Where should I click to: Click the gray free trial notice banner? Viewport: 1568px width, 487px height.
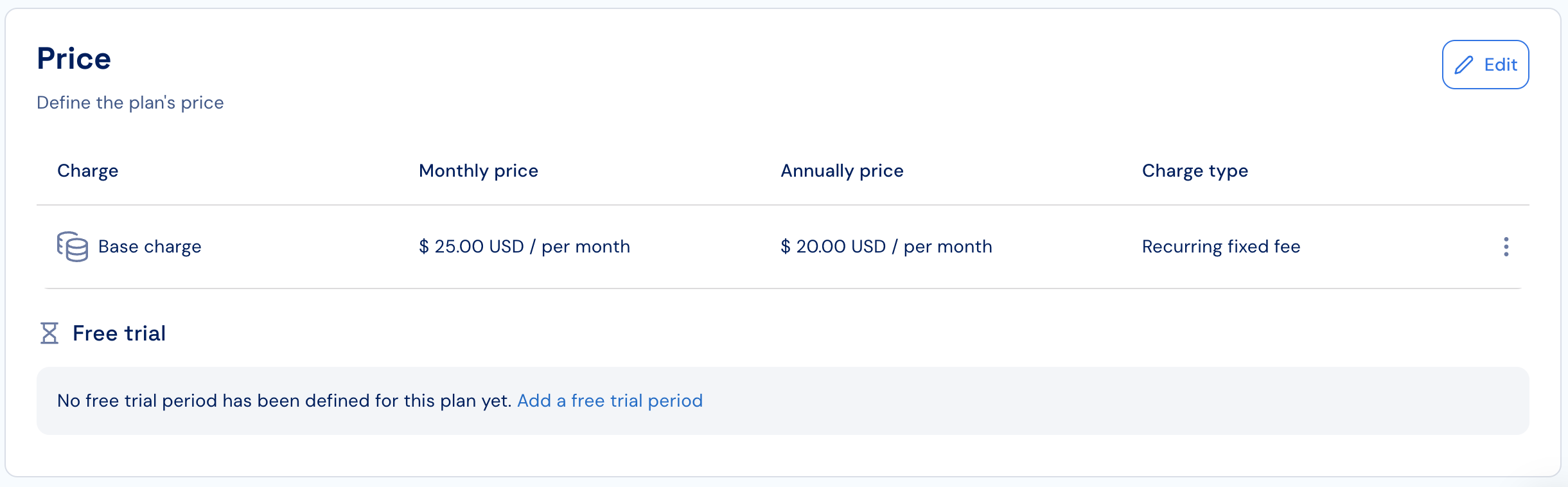coord(783,401)
